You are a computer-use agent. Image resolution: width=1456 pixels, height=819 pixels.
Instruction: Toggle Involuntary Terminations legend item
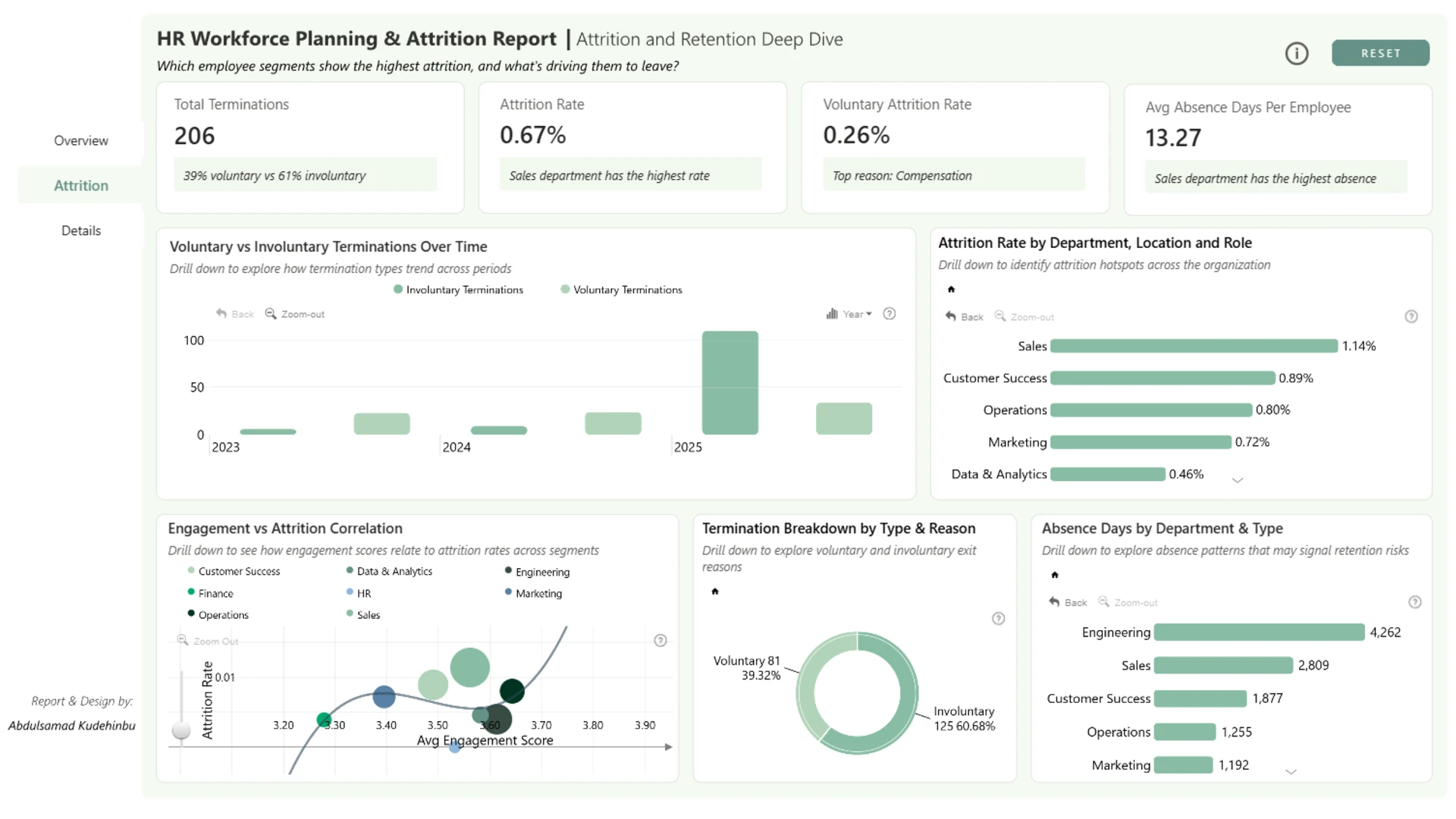coord(459,290)
